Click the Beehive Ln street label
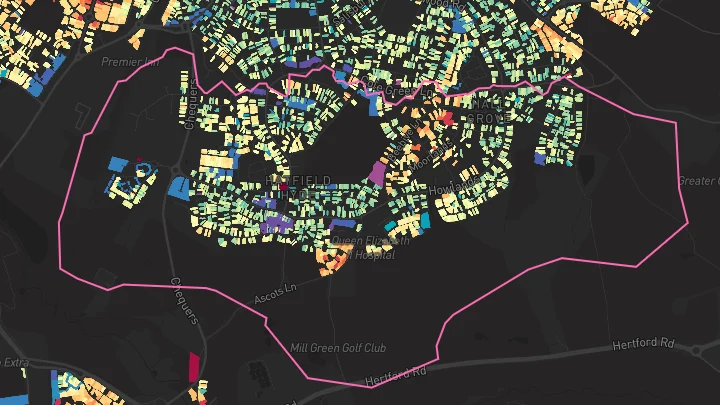 click(405, 141)
